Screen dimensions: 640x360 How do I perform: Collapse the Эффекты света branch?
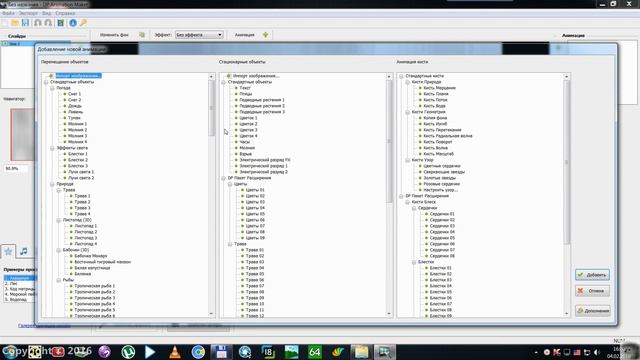pos(52,148)
